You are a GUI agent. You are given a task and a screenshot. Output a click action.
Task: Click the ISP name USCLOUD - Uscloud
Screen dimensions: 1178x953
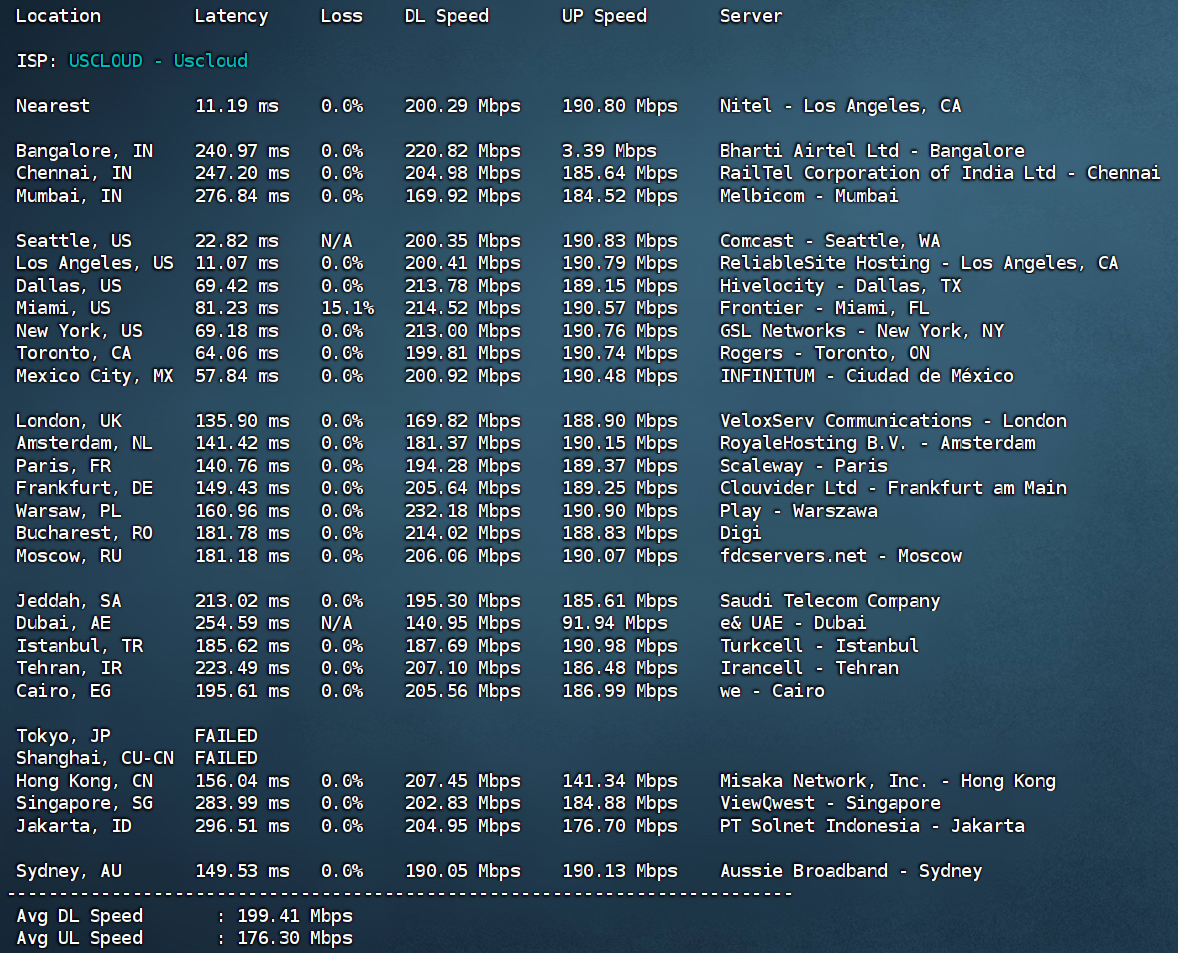tap(158, 61)
